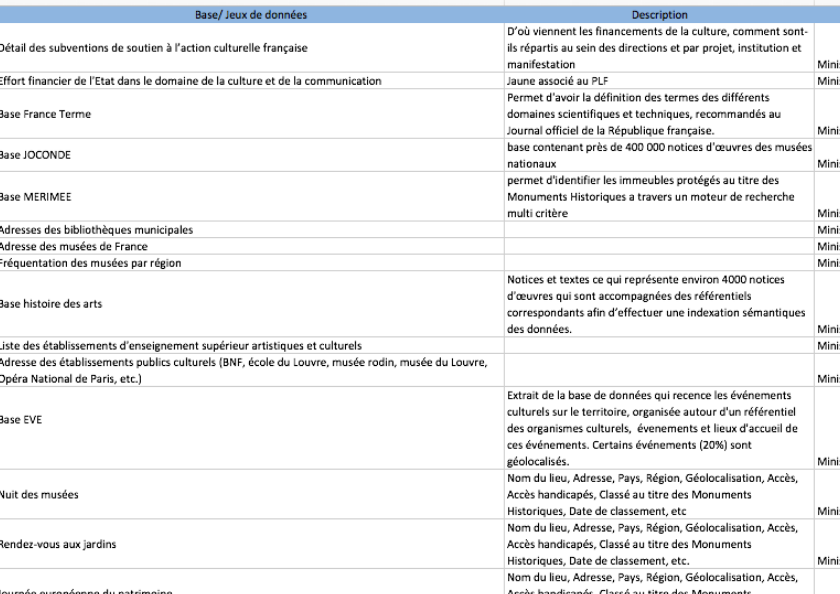Image resolution: width=840 pixels, height=594 pixels.
Task: Select the "Rendez-vous aux jardins" cell
Action: pos(58,544)
